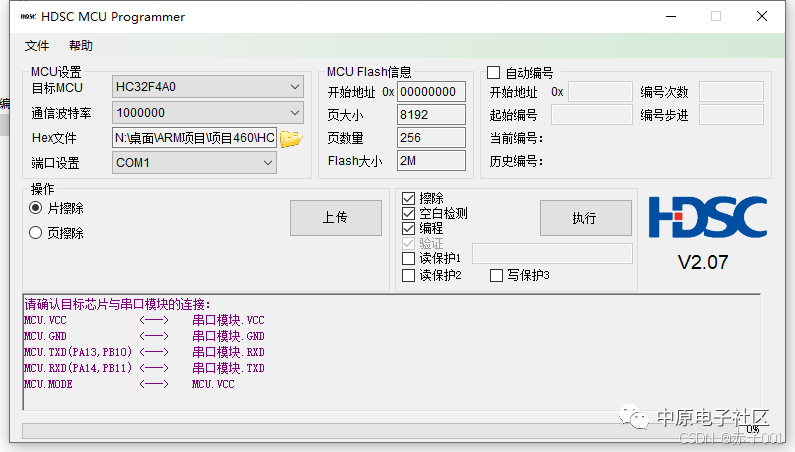
Task: Click the HDSC app icon in title bar
Action: tap(28, 17)
